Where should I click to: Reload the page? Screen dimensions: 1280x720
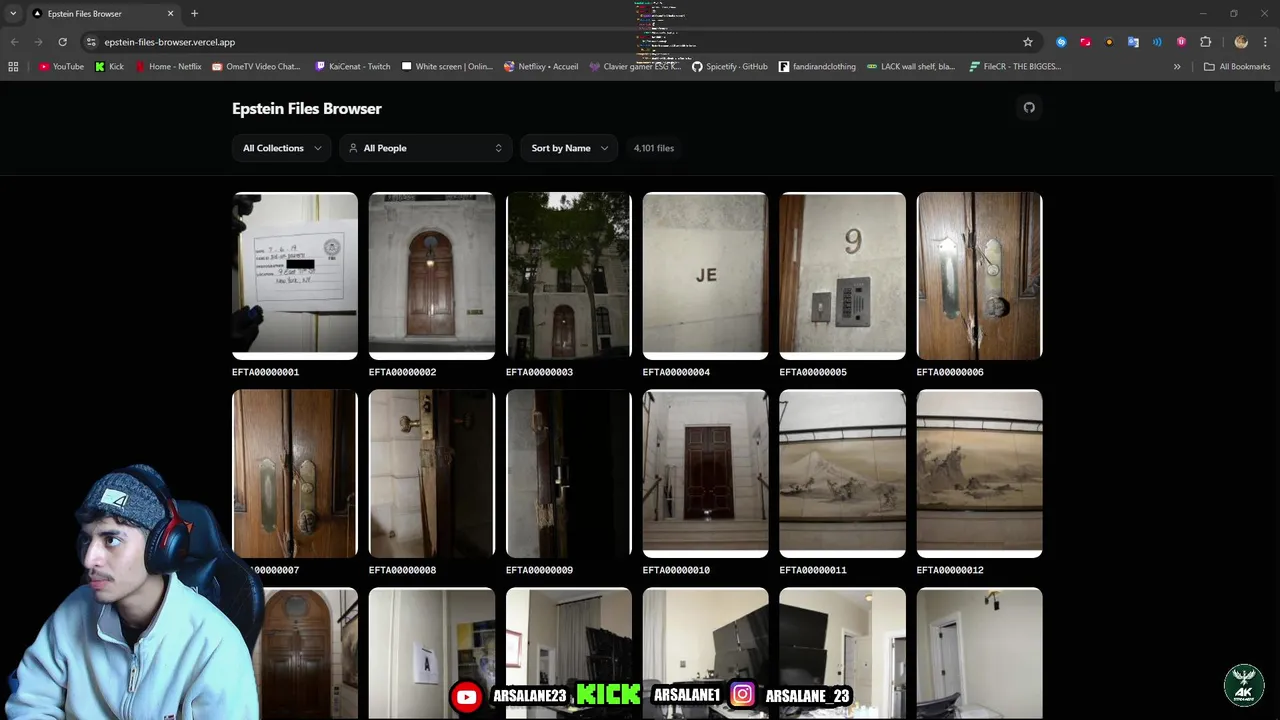[62, 42]
